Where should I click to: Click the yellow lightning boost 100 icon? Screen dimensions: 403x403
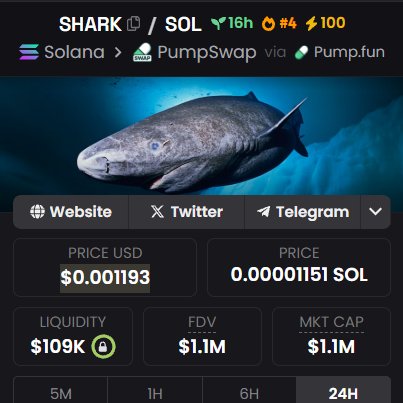[311, 24]
